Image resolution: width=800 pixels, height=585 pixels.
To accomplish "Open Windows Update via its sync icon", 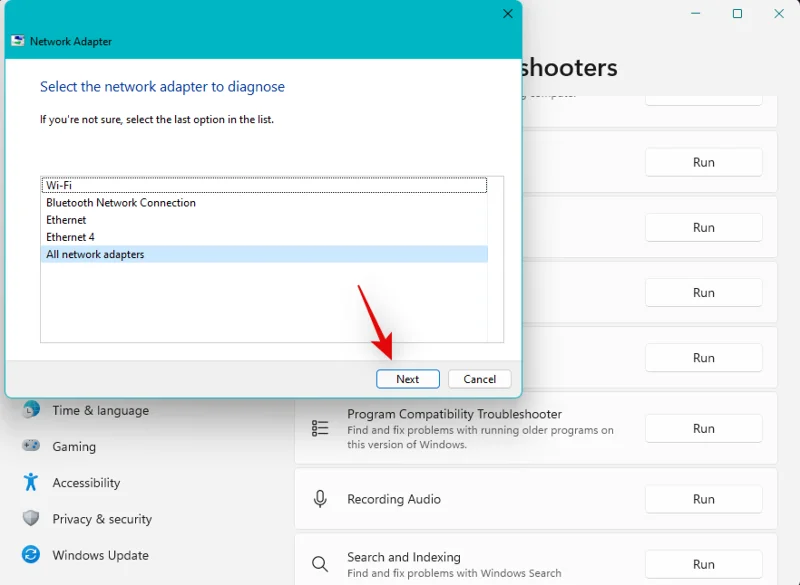I will tap(31, 555).
